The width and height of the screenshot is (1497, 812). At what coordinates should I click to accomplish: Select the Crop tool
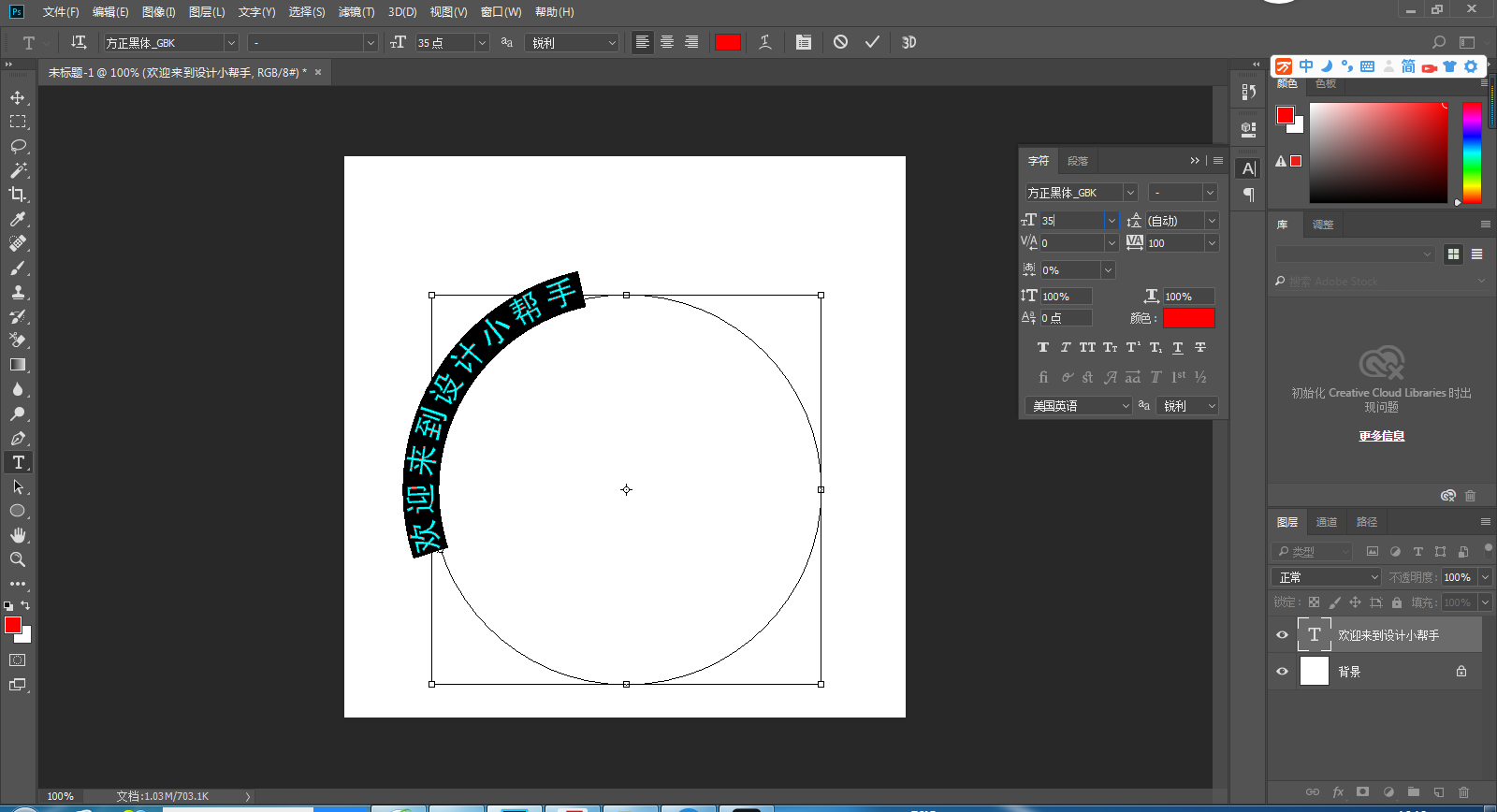point(18,195)
